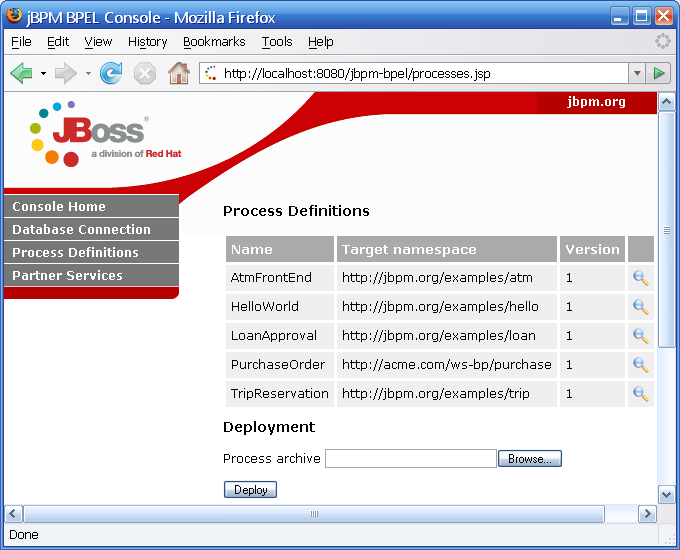
Task: Open the Edit menu
Action: (x=58, y=42)
